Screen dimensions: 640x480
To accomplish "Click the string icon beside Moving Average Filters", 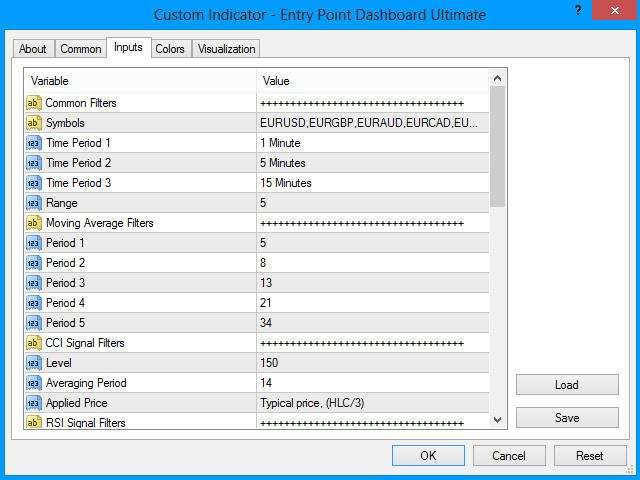I will [x=34, y=223].
